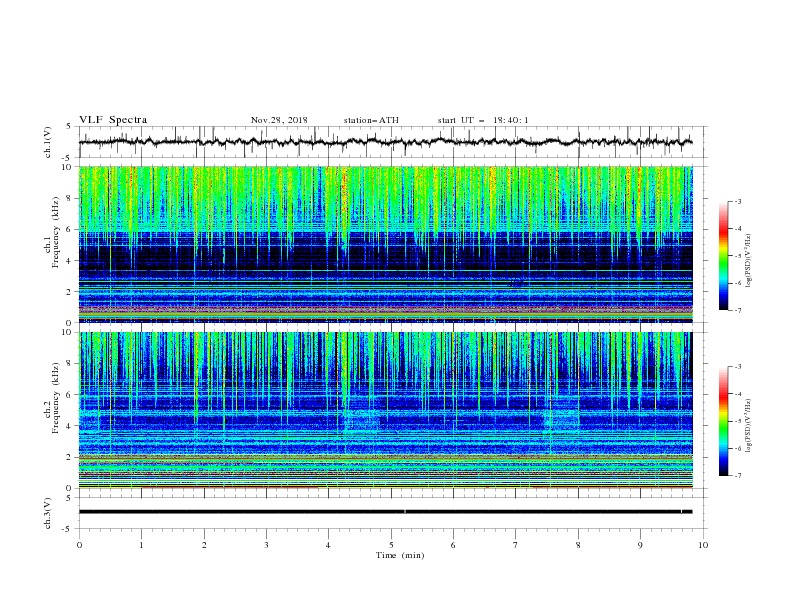Click the "VLF Spectra" plot title
Screen dimensions: 792x612
point(113,120)
